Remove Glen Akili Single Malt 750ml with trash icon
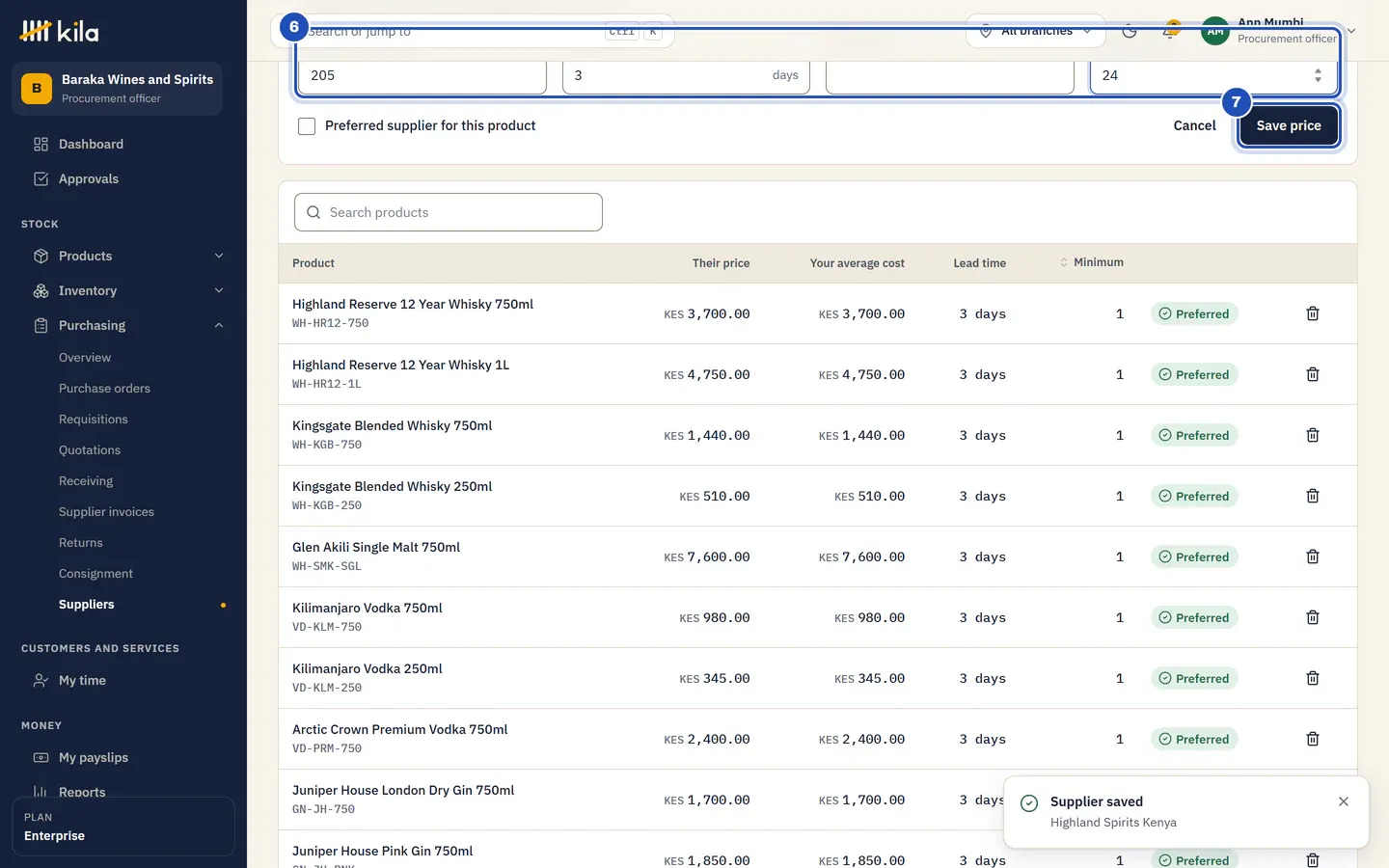 click(x=1313, y=556)
